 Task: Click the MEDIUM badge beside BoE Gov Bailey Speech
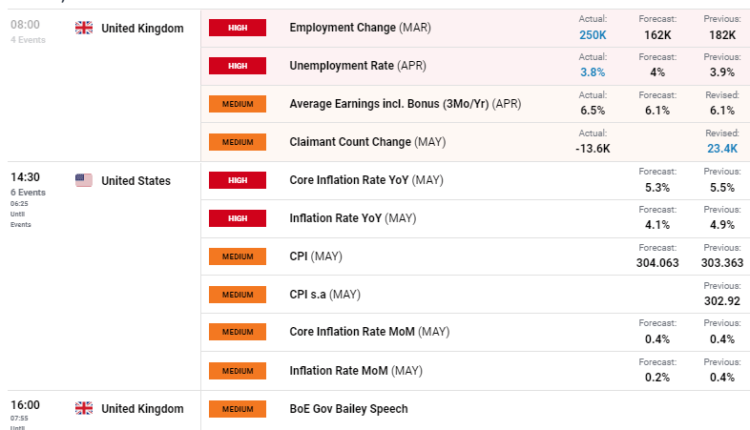pos(238,408)
